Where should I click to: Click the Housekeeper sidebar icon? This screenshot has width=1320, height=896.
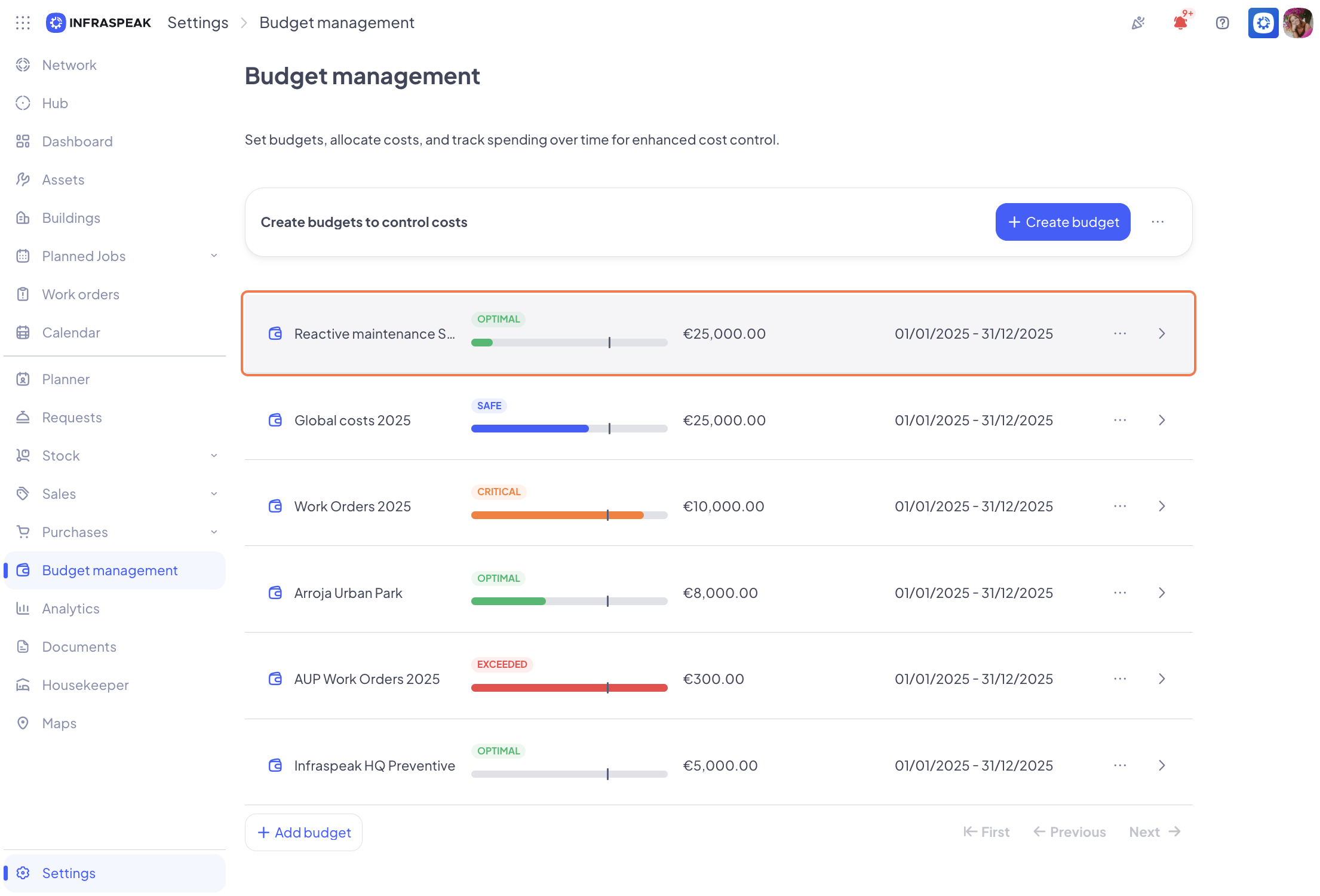tap(23, 685)
